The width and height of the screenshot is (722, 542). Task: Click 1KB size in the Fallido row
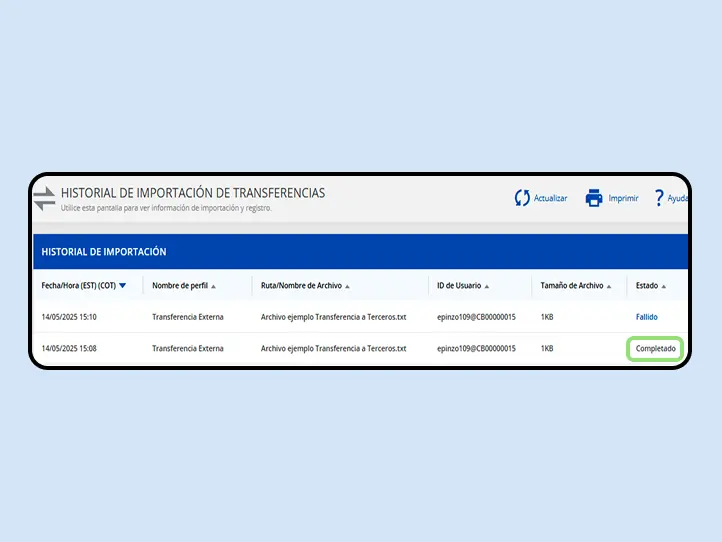(547, 317)
